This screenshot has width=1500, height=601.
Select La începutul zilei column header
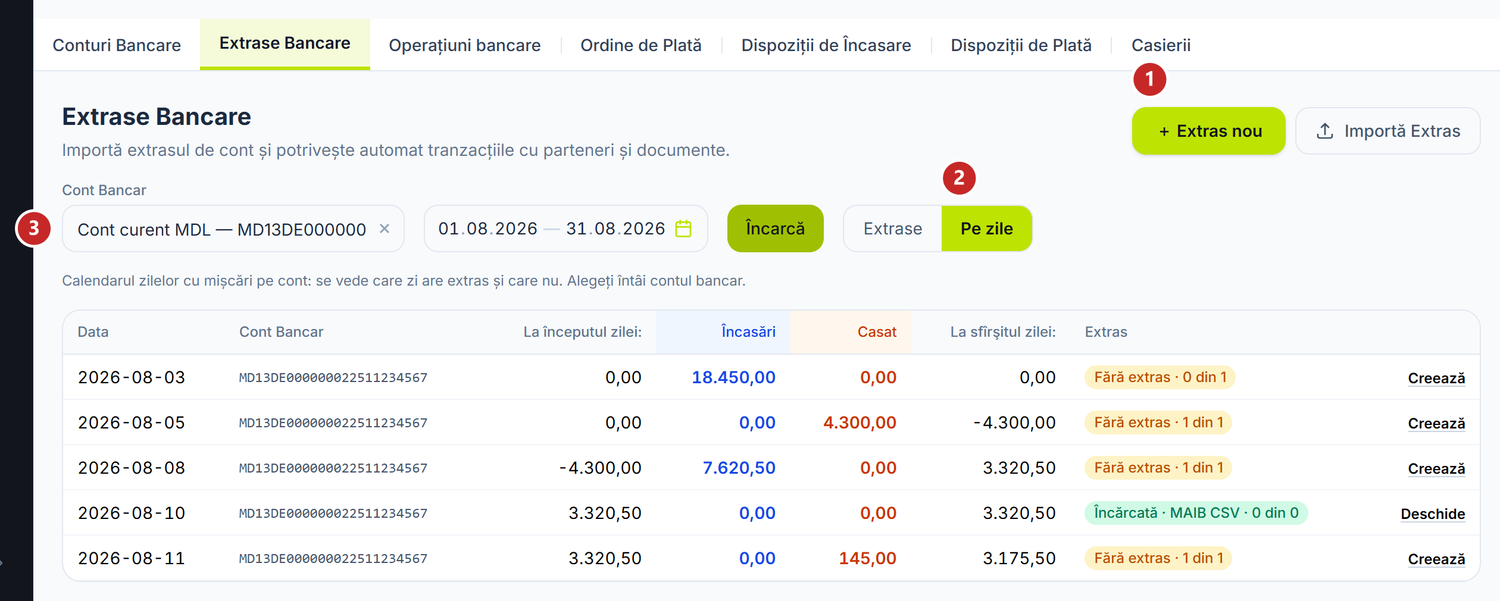click(x=583, y=332)
